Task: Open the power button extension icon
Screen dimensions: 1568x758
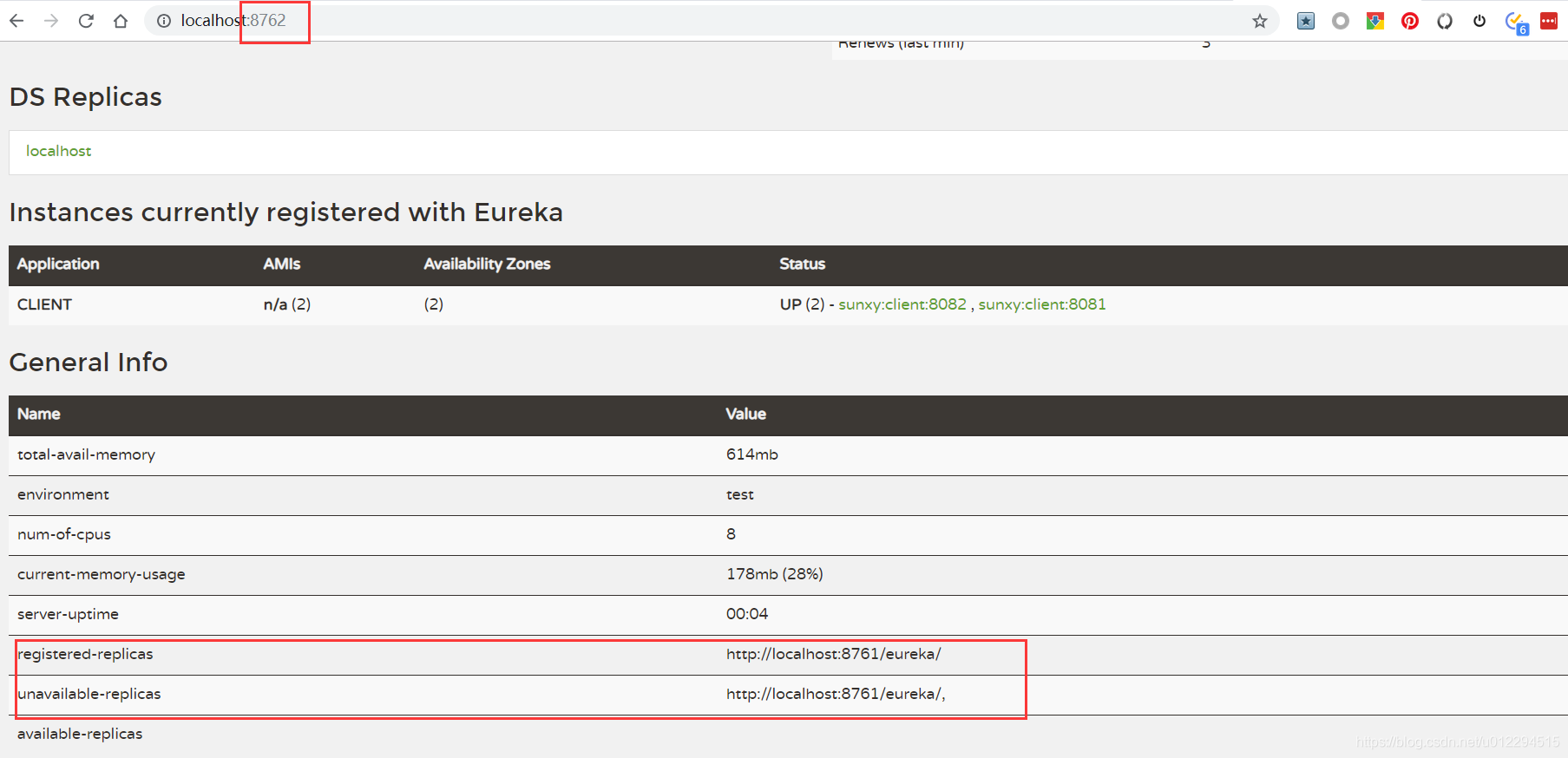Action: pyautogui.click(x=1479, y=21)
